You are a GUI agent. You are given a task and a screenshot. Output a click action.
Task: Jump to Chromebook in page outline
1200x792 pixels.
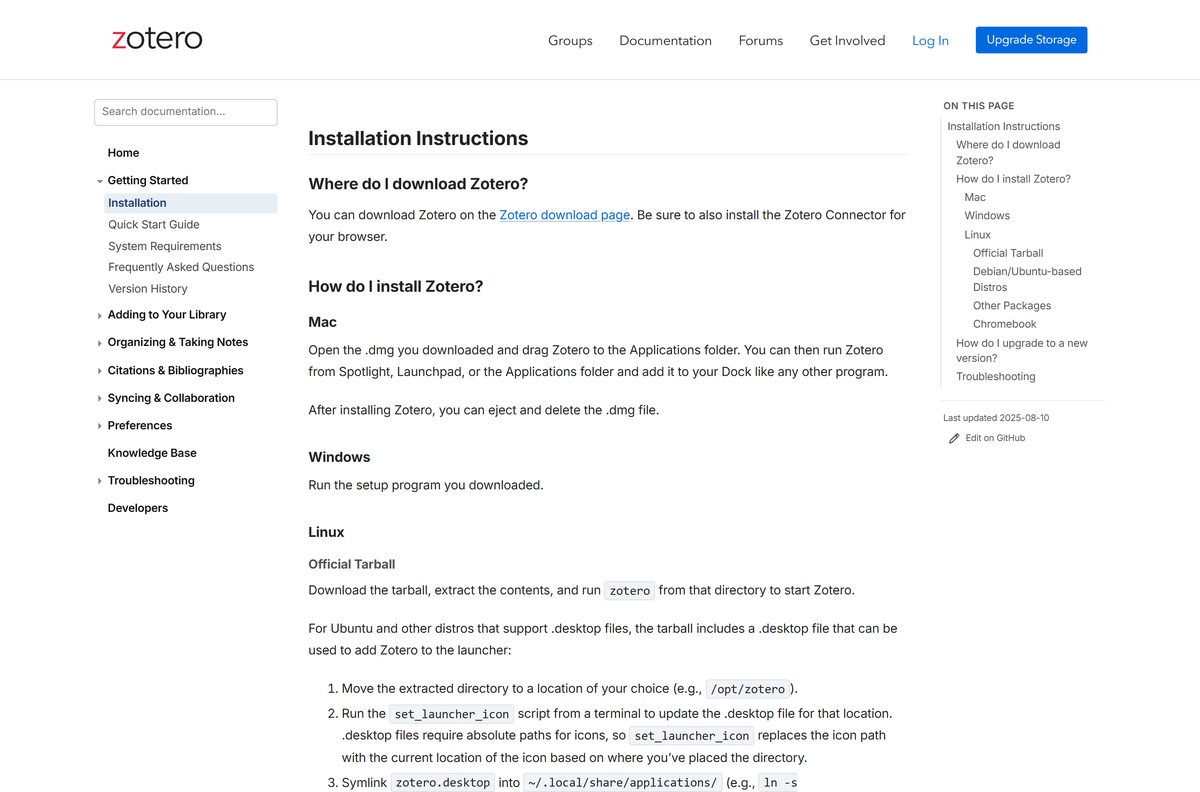click(1005, 324)
